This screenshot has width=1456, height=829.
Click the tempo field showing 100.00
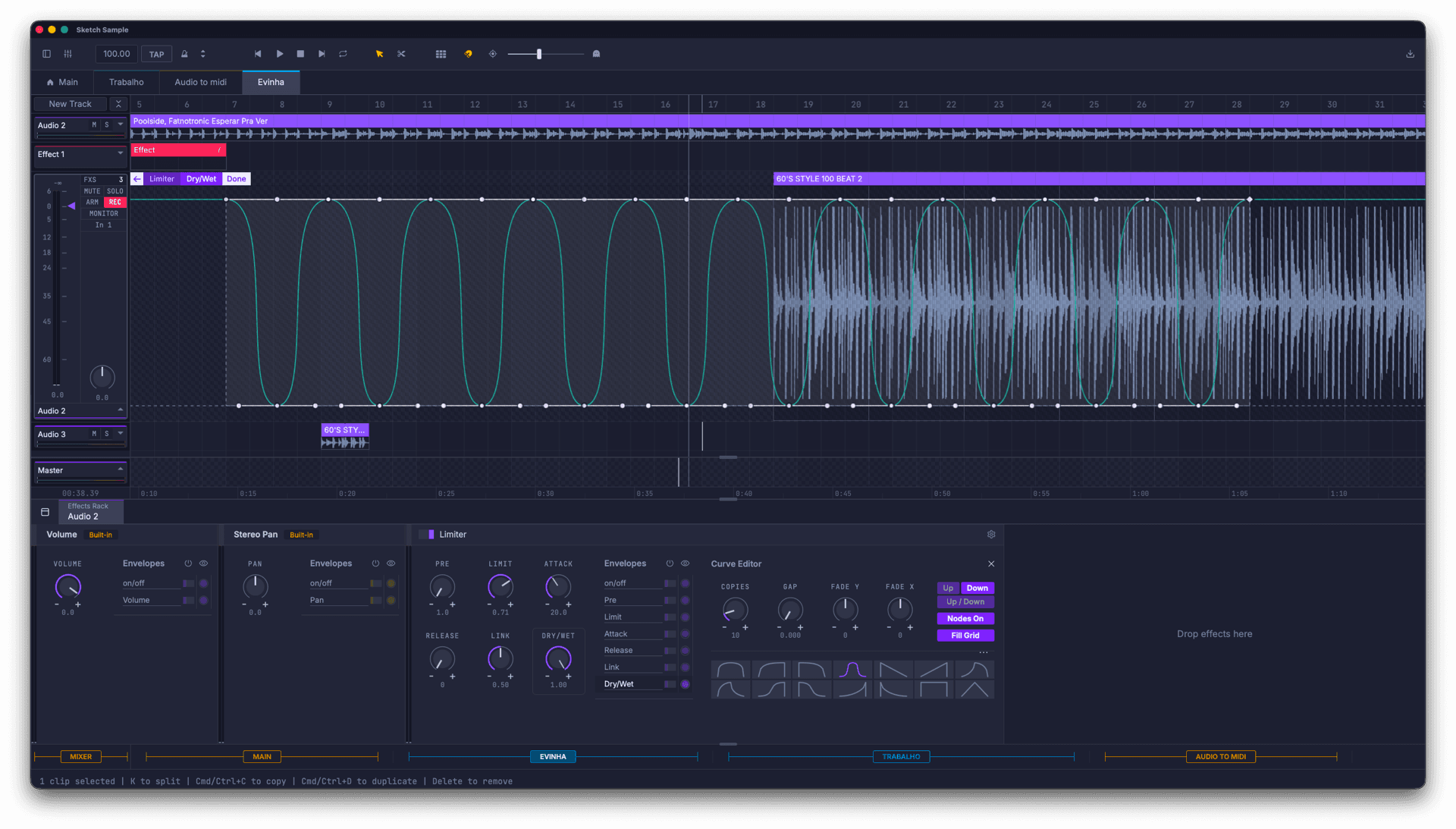point(116,54)
